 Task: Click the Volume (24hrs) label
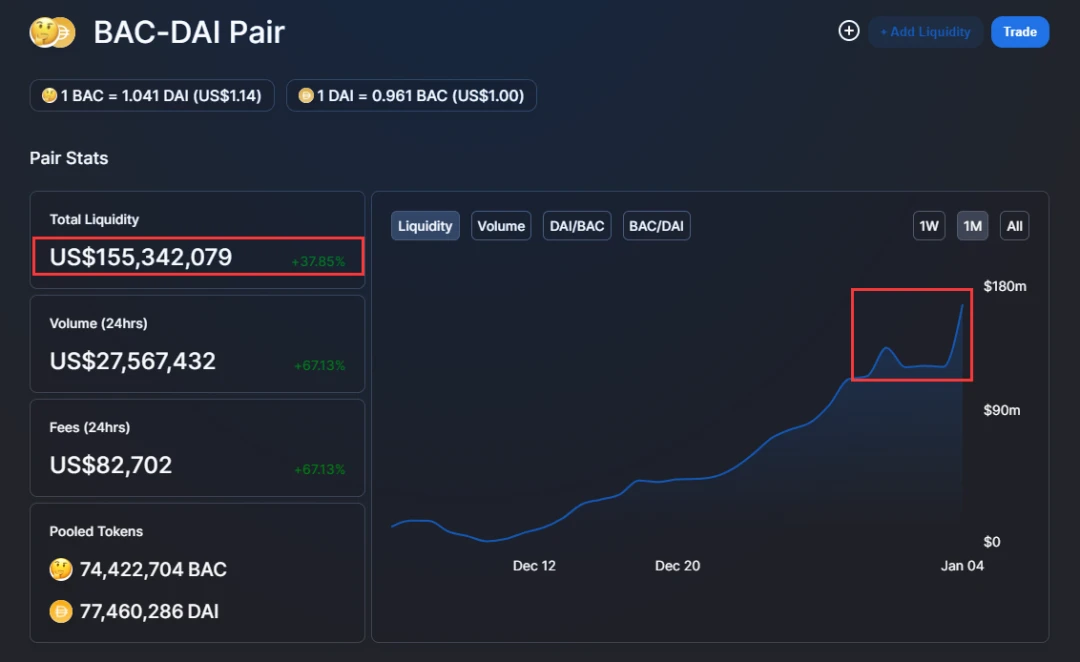(98, 323)
